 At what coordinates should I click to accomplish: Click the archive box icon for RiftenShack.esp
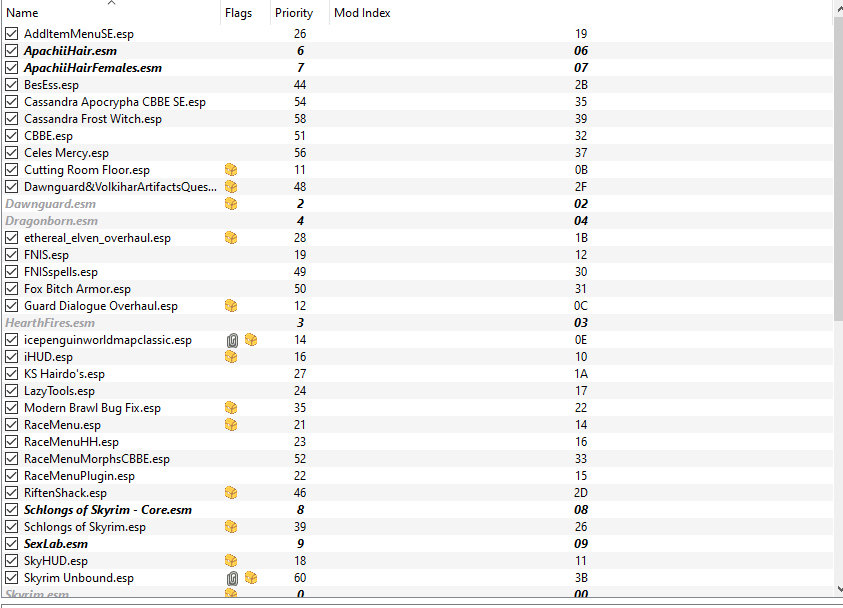[231, 493]
